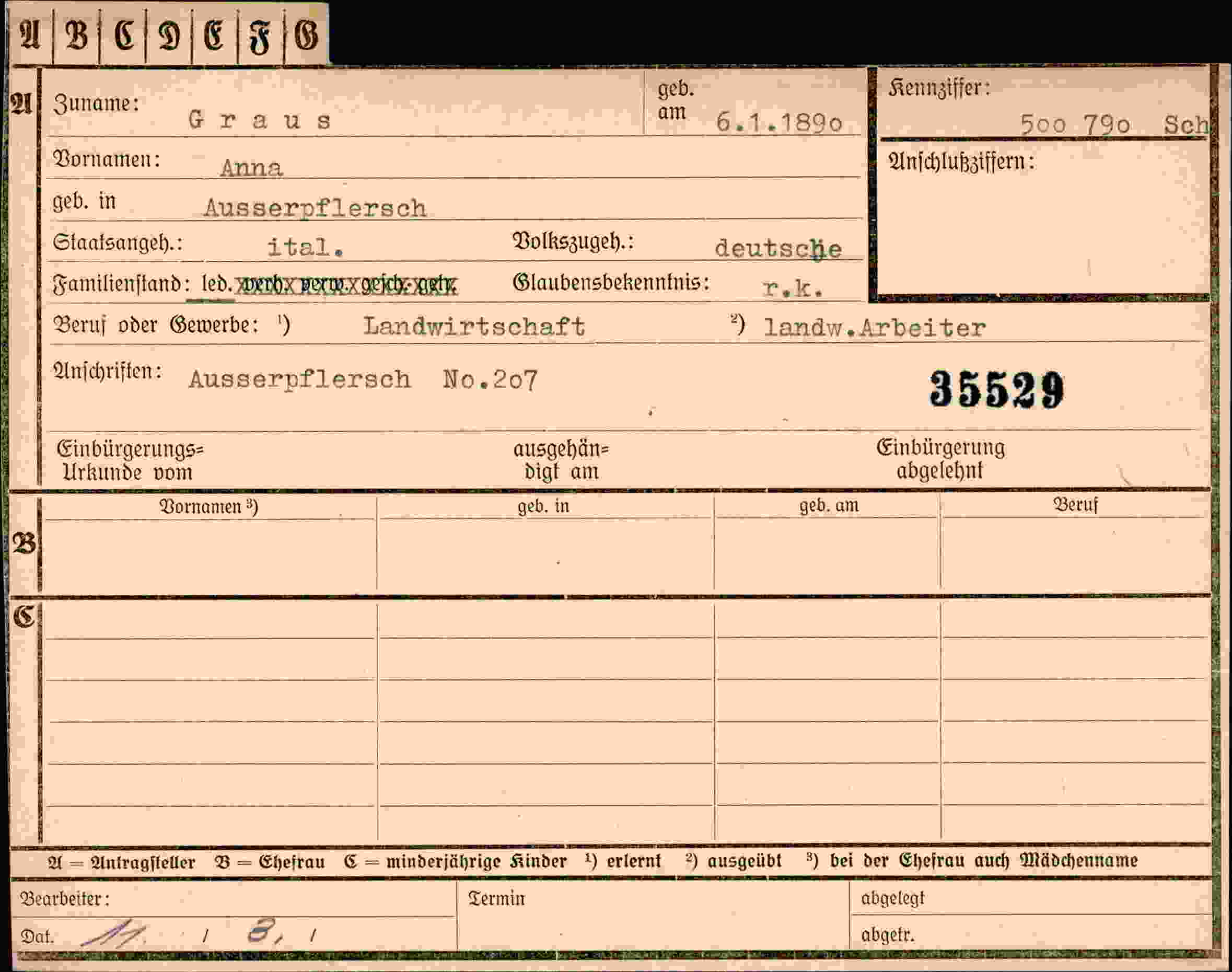Click the first name 'Anna'
Screen dimensions: 1232x972
pyautogui.click(x=251, y=167)
